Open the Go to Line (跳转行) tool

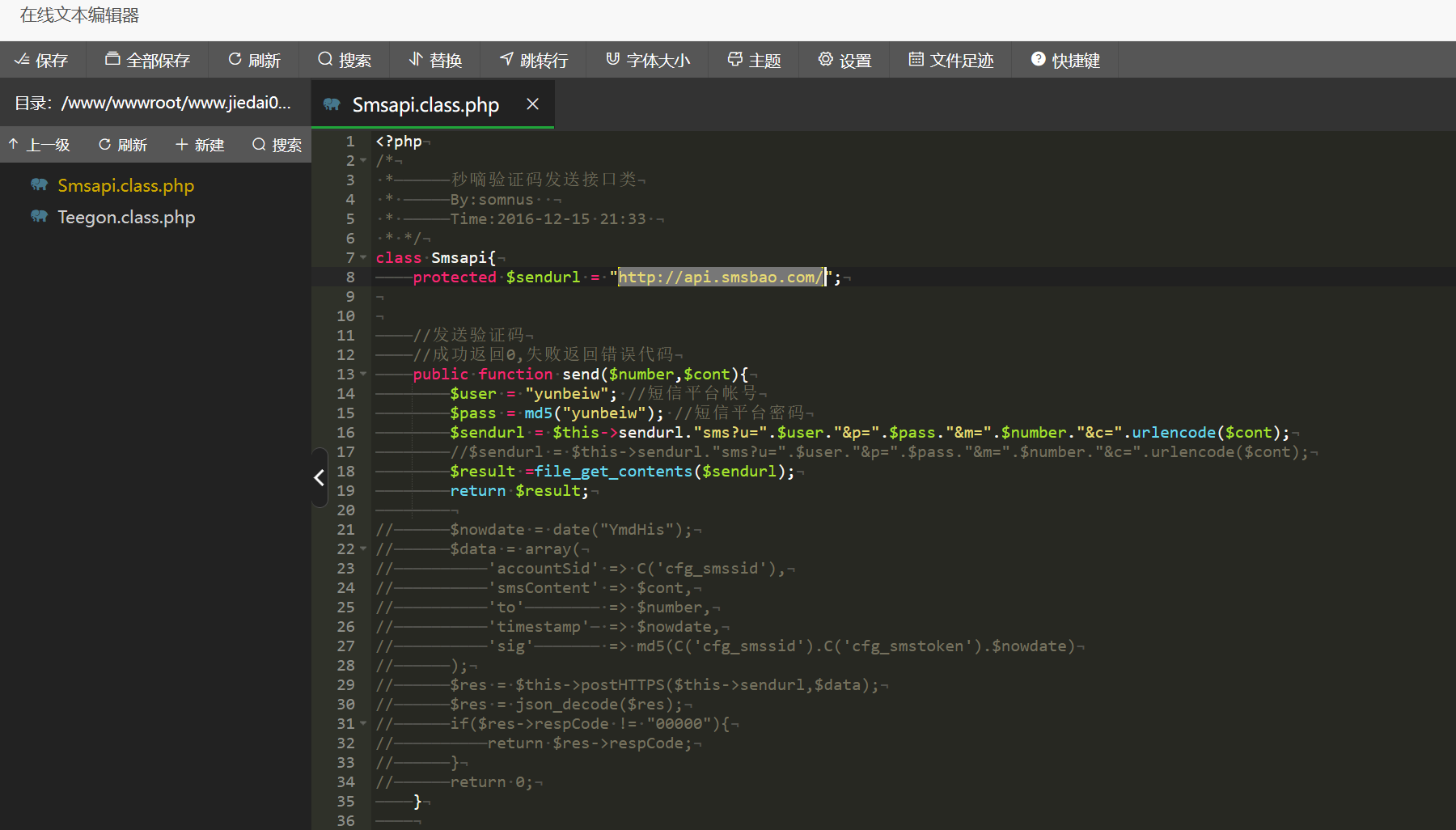pyautogui.click(x=534, y=60)
